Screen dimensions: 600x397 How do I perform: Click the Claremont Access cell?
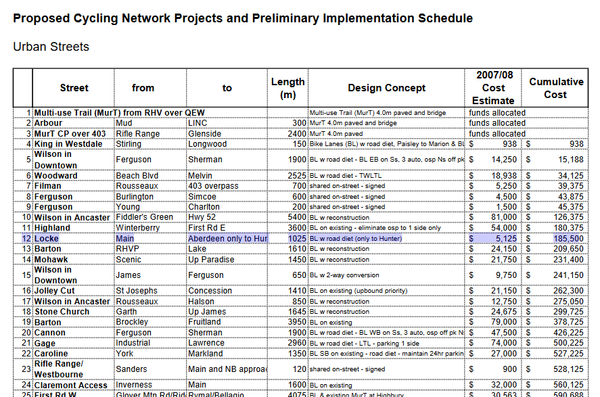click(73, 385)
